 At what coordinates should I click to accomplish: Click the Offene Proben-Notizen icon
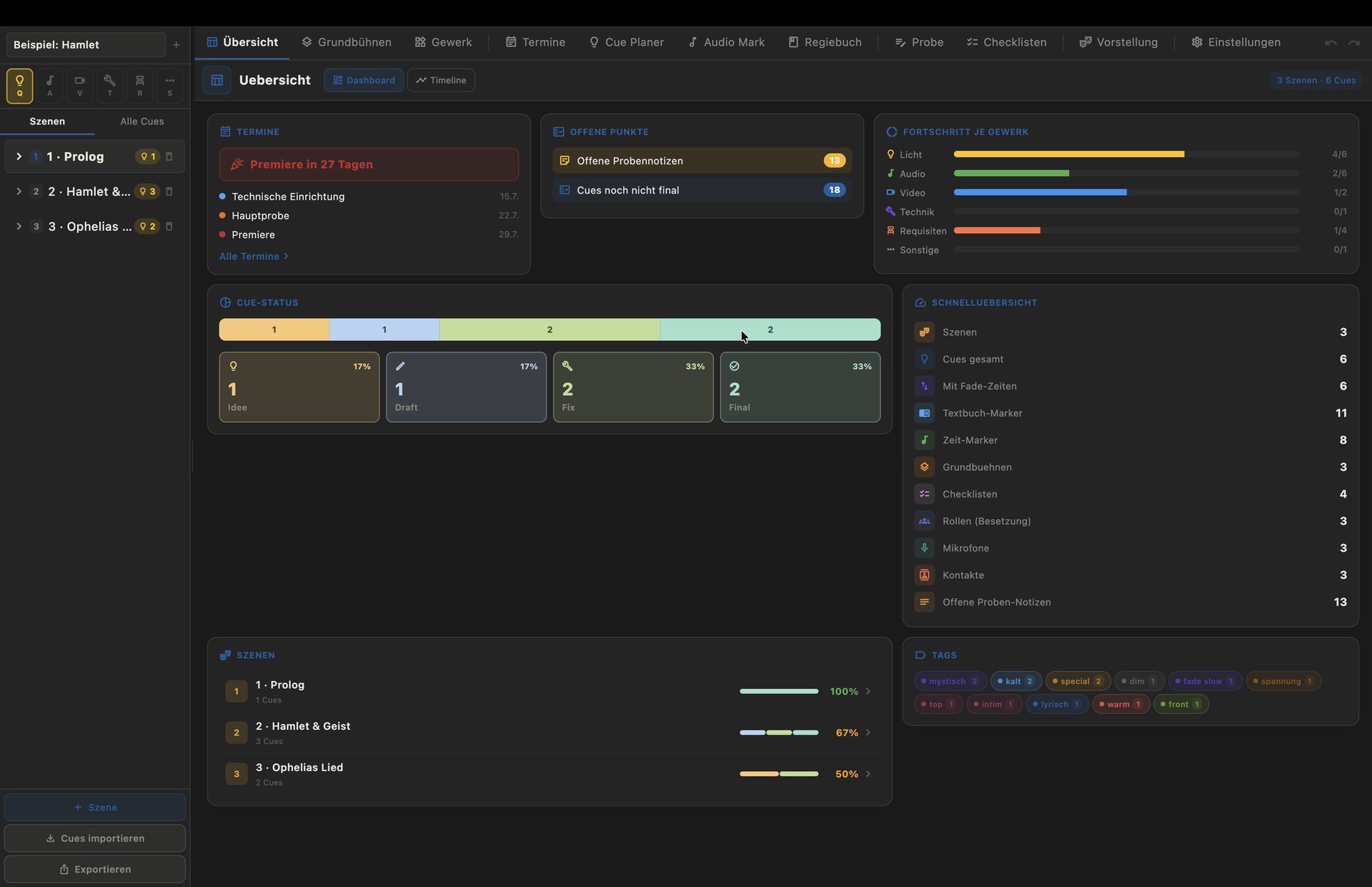click(x=924, y=603)
